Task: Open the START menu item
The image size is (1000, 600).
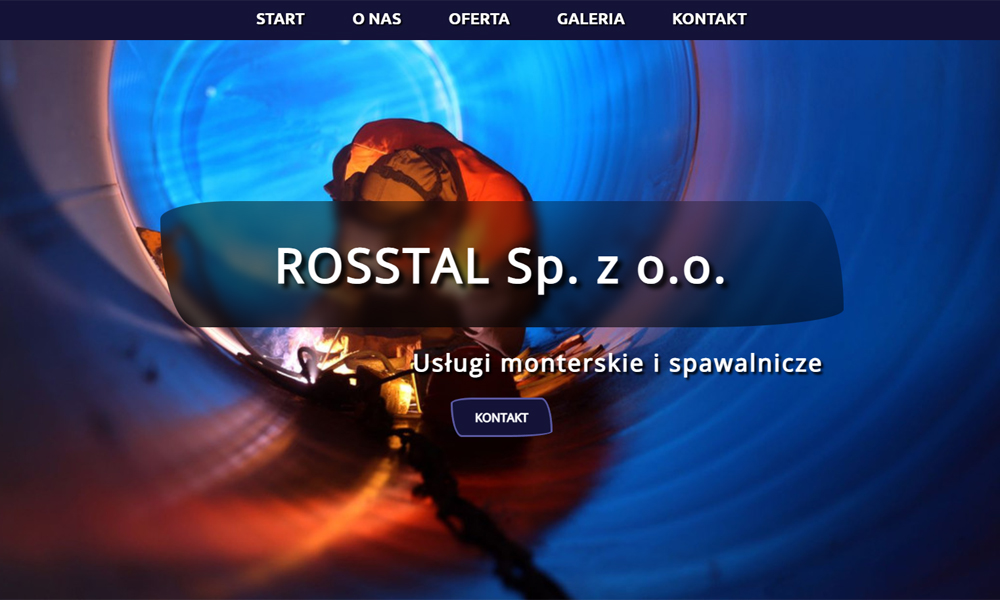Action: point(280,19)
